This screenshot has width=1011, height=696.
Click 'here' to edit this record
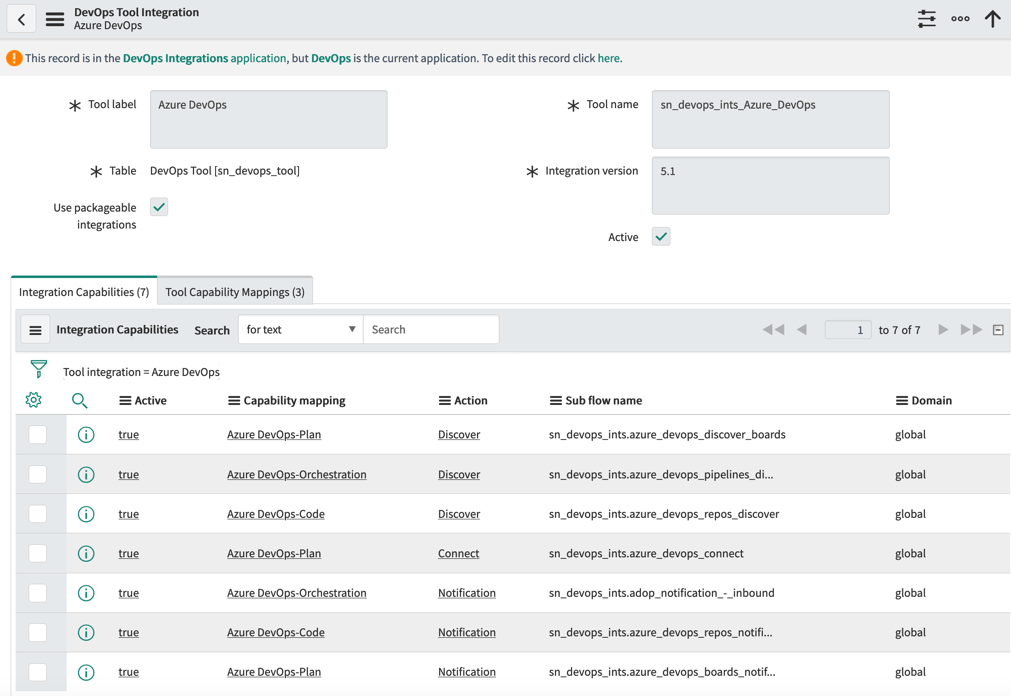point(608,58)
